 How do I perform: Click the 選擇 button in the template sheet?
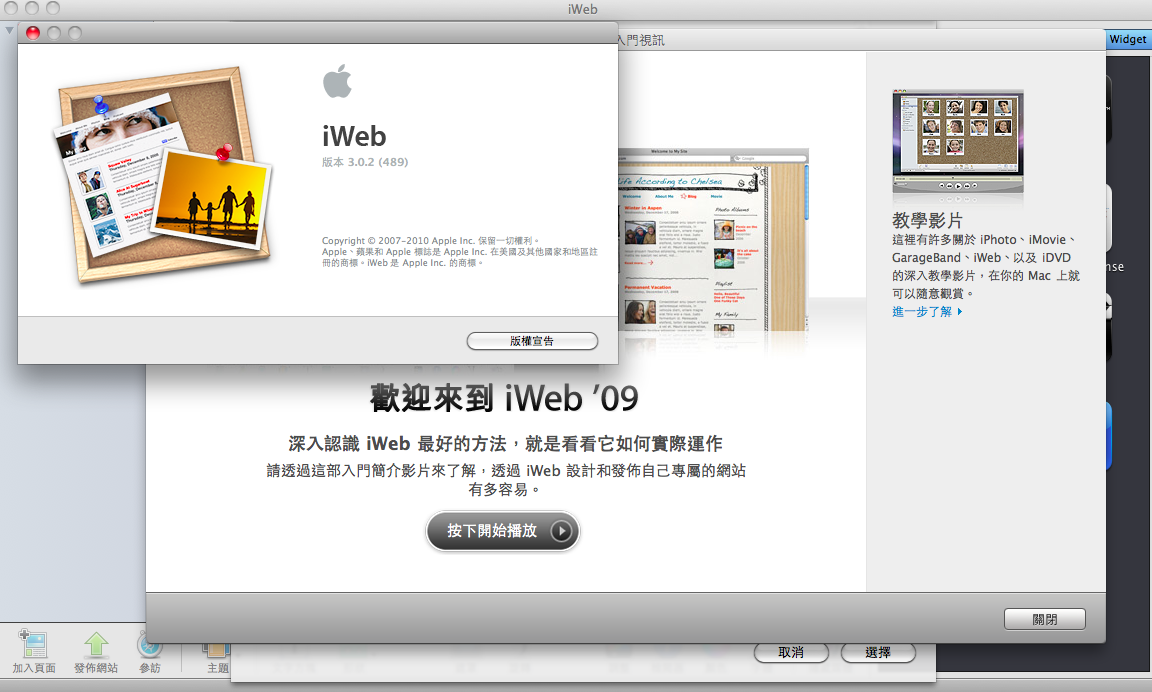[878, 652]
